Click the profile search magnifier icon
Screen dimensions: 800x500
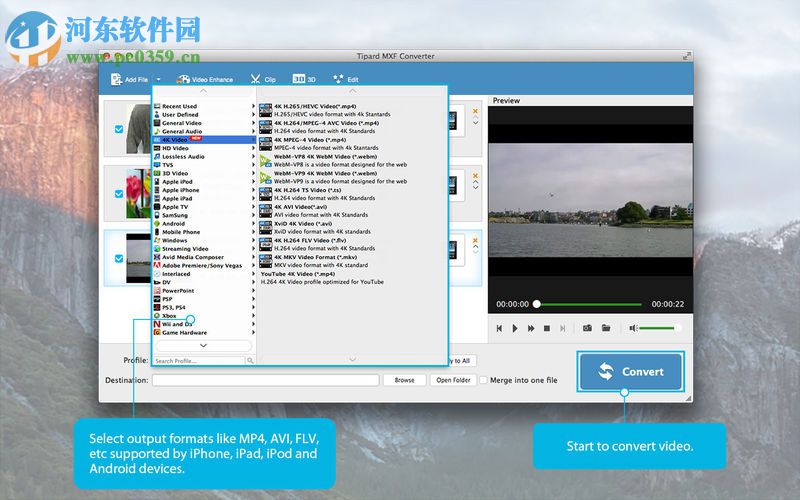(x=250, y=360)
